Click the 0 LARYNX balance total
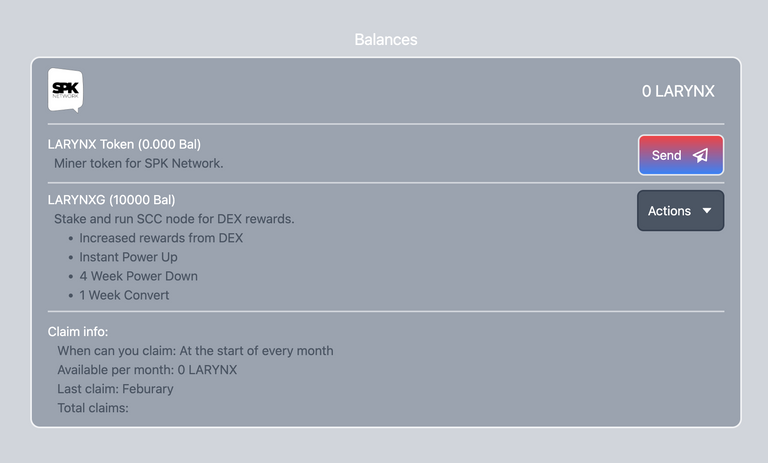The width and height of the screenshot is (768, 463). tap(678, 91)
